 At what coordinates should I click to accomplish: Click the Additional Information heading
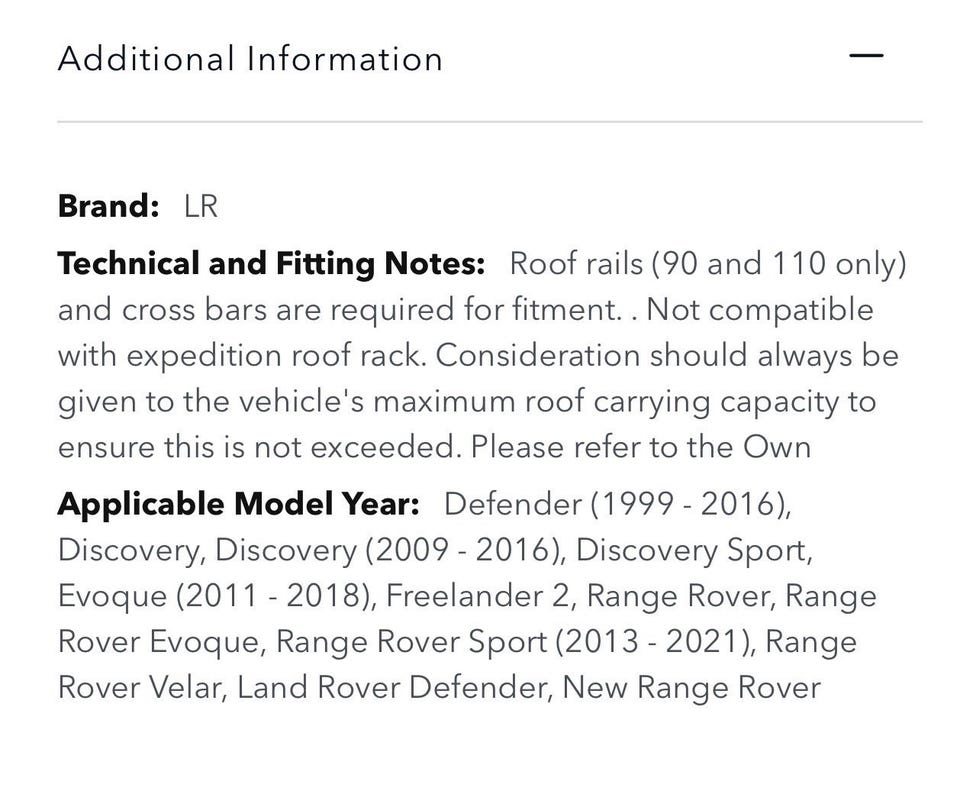(x=250, y=59)
